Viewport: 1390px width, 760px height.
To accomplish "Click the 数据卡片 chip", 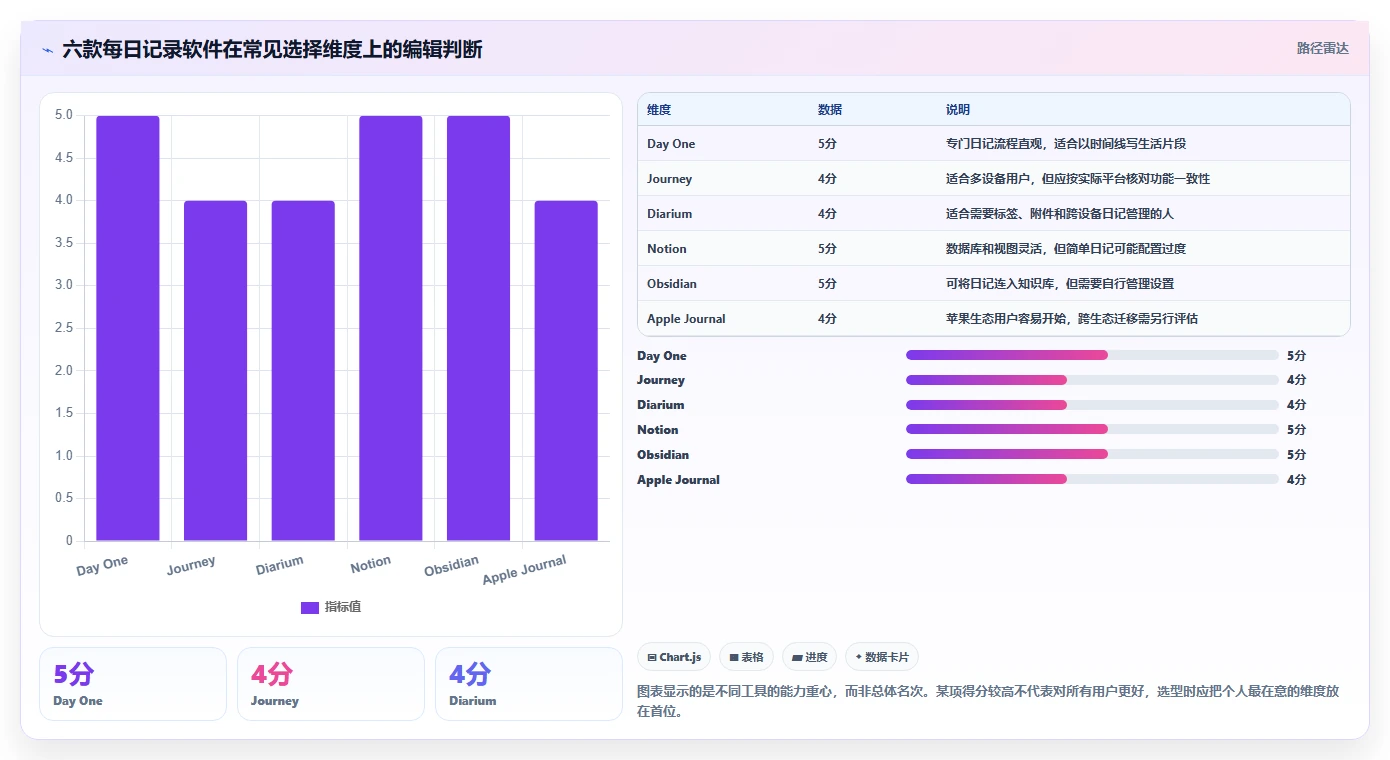I will pos(881,657).
